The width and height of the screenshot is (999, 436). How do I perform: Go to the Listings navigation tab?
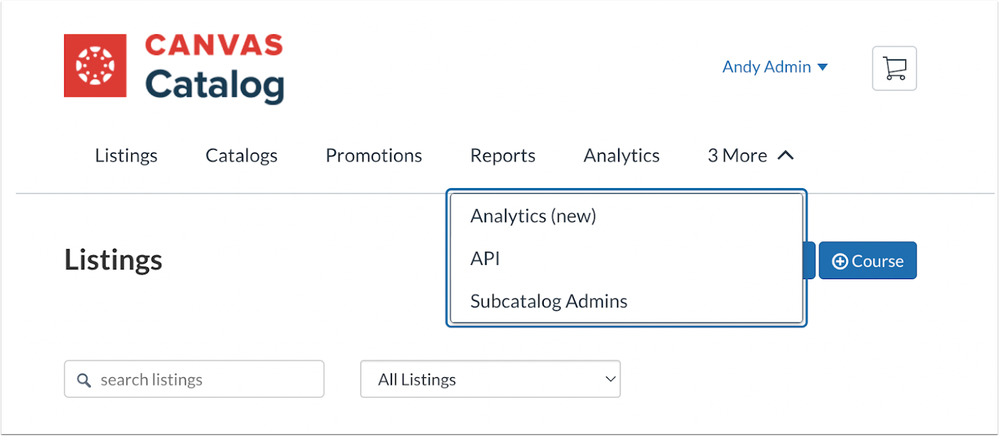(126, 155)
